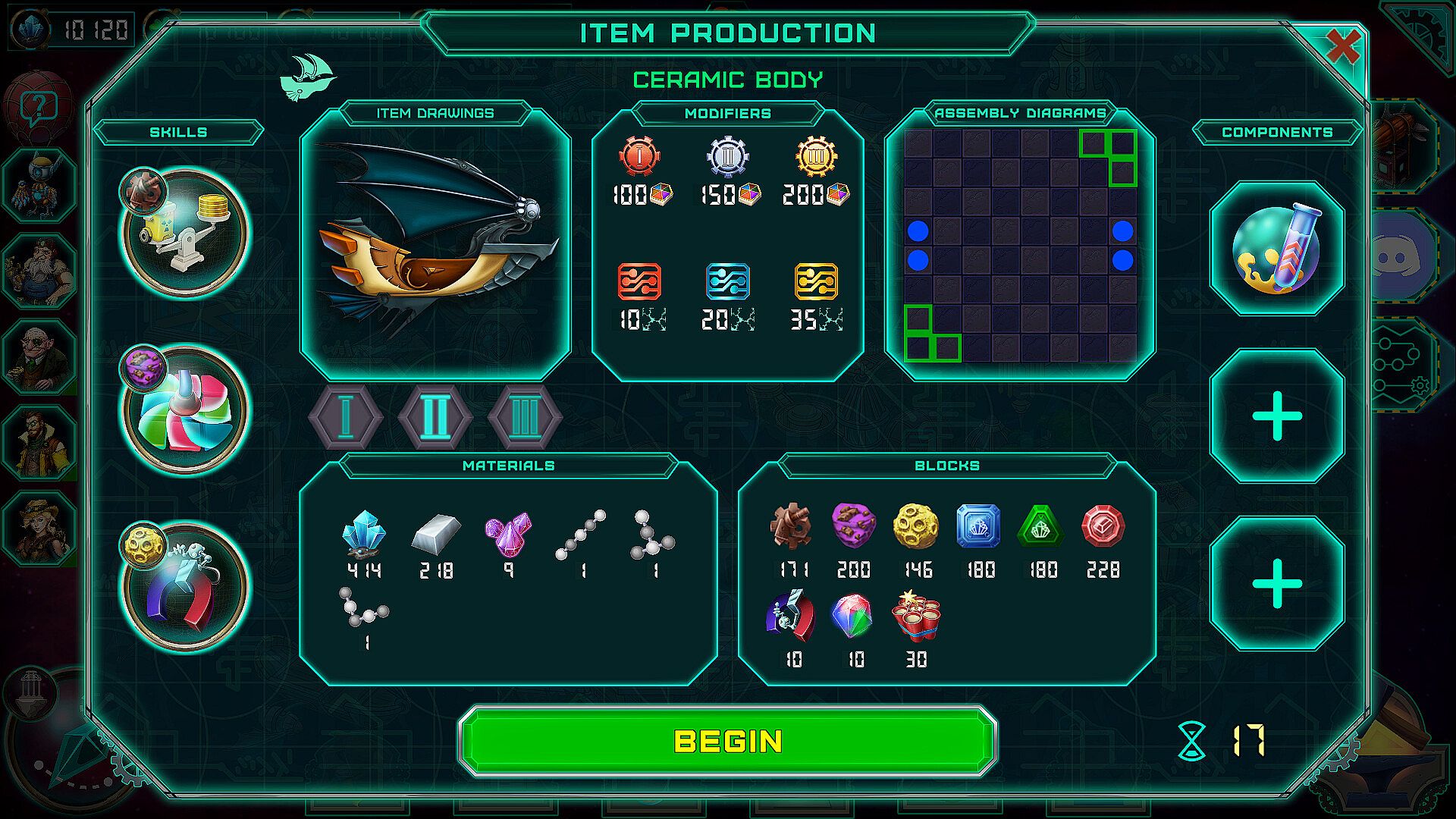Toggle the level III hexagon button

[x=525, y=416]
